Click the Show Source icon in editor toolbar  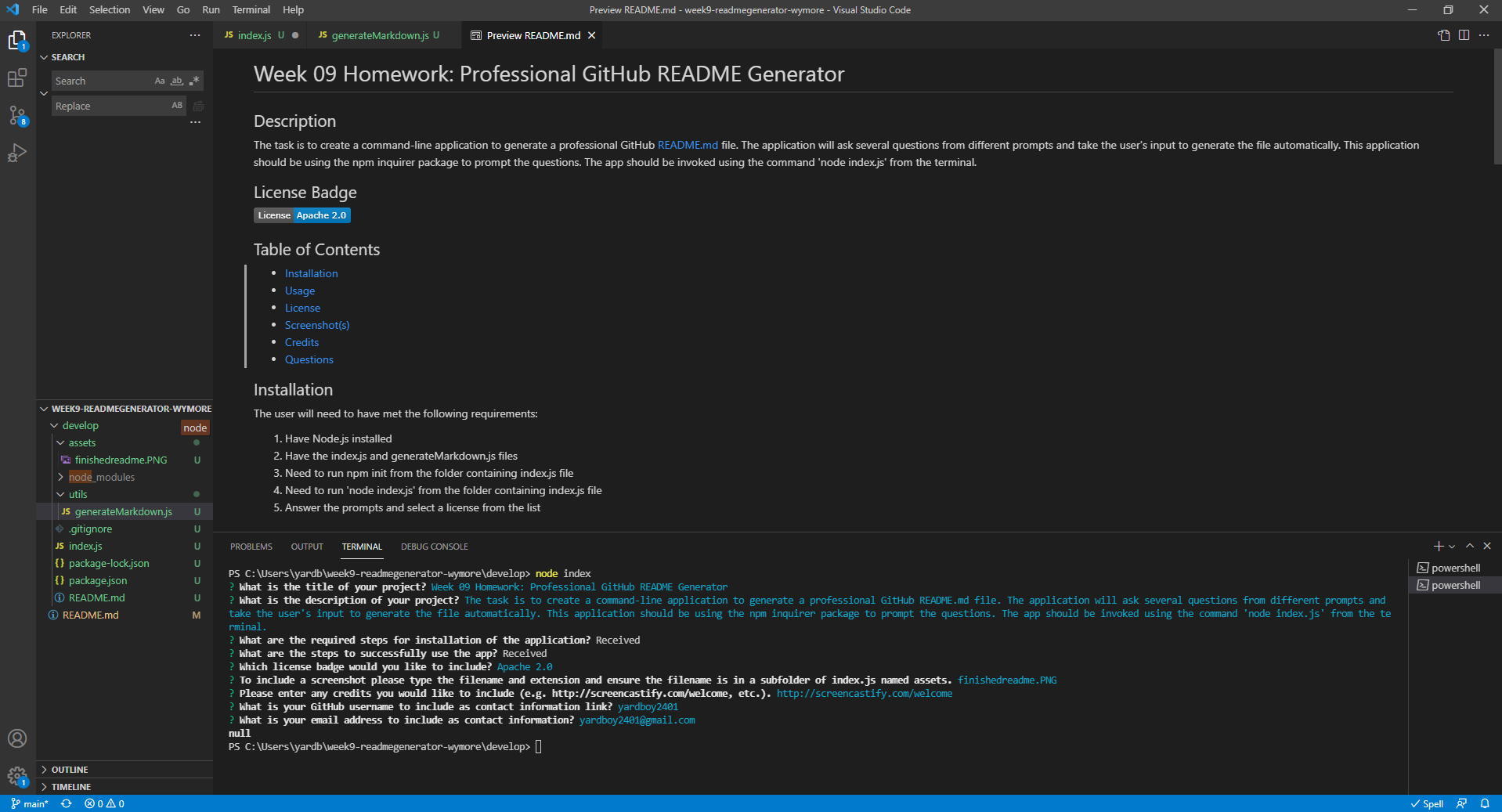point(1443,35)
